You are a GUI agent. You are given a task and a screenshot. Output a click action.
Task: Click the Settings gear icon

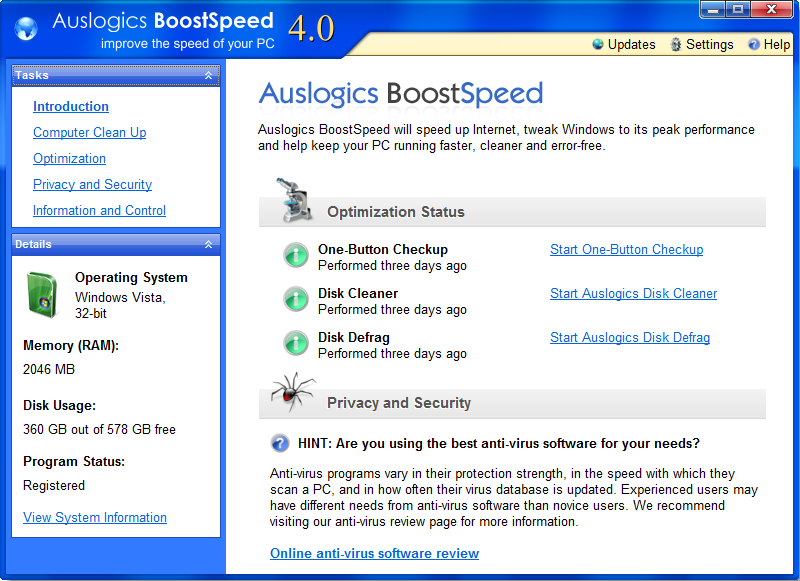676,44
